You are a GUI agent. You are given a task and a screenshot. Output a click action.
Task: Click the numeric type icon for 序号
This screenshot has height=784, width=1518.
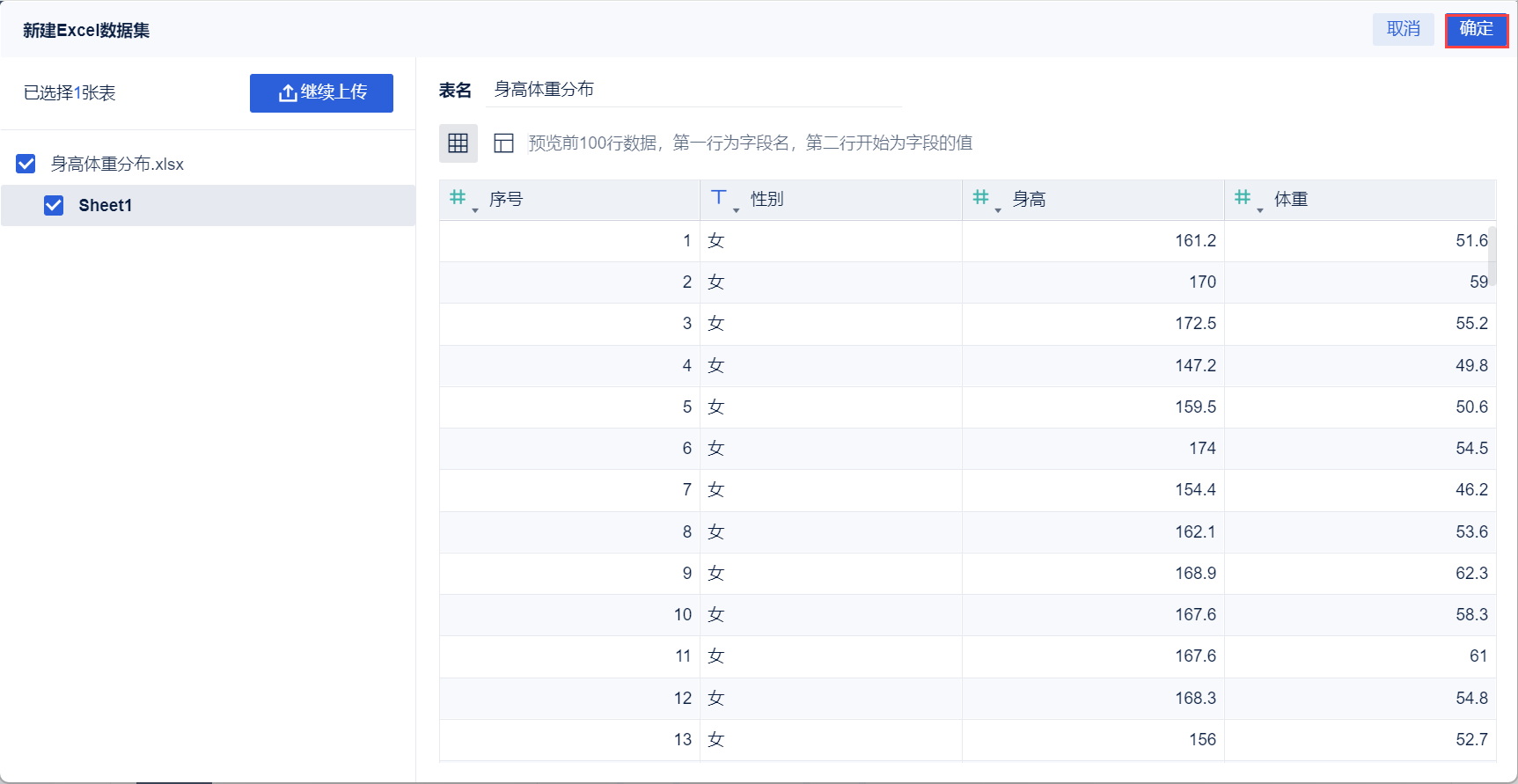click(458, 198)
